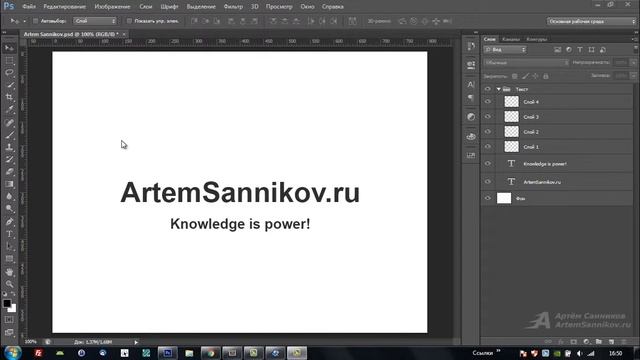Select the Lasso tool
640x360 pixels.
[9, 73]
